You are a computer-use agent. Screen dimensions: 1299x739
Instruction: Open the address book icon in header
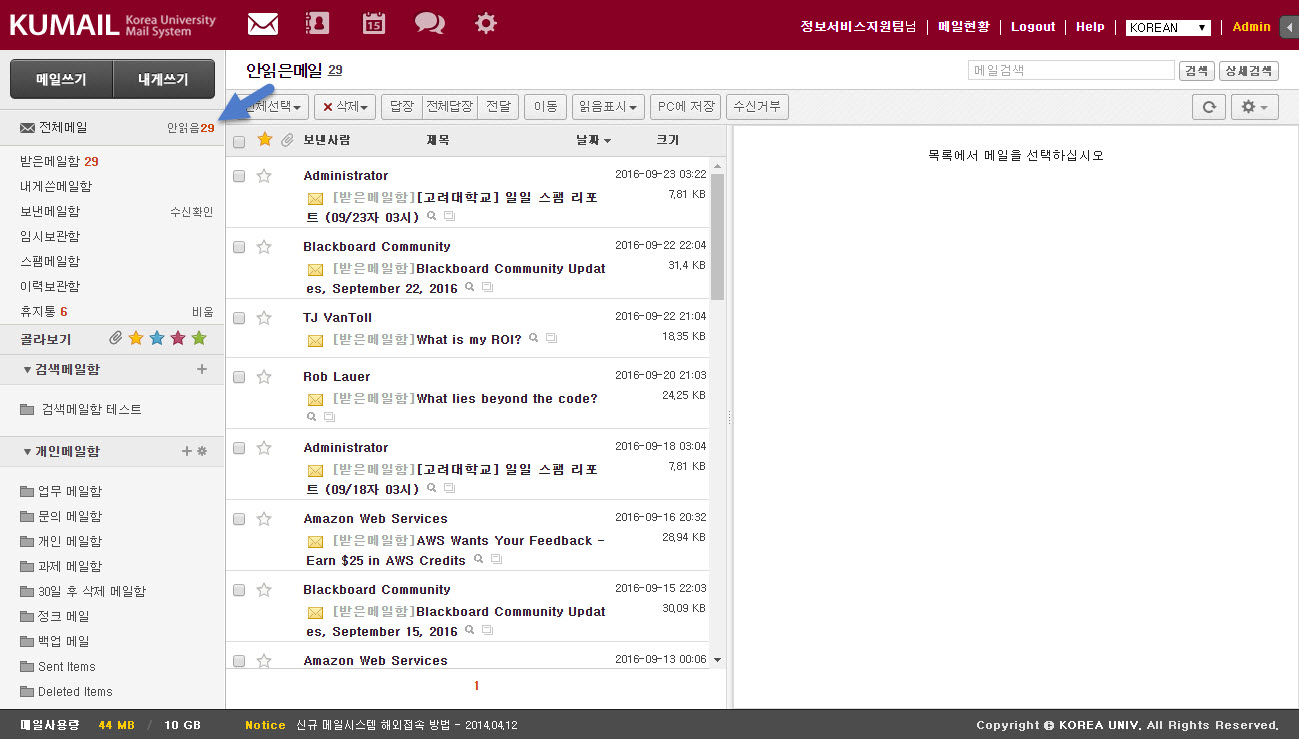pos(317,23)
